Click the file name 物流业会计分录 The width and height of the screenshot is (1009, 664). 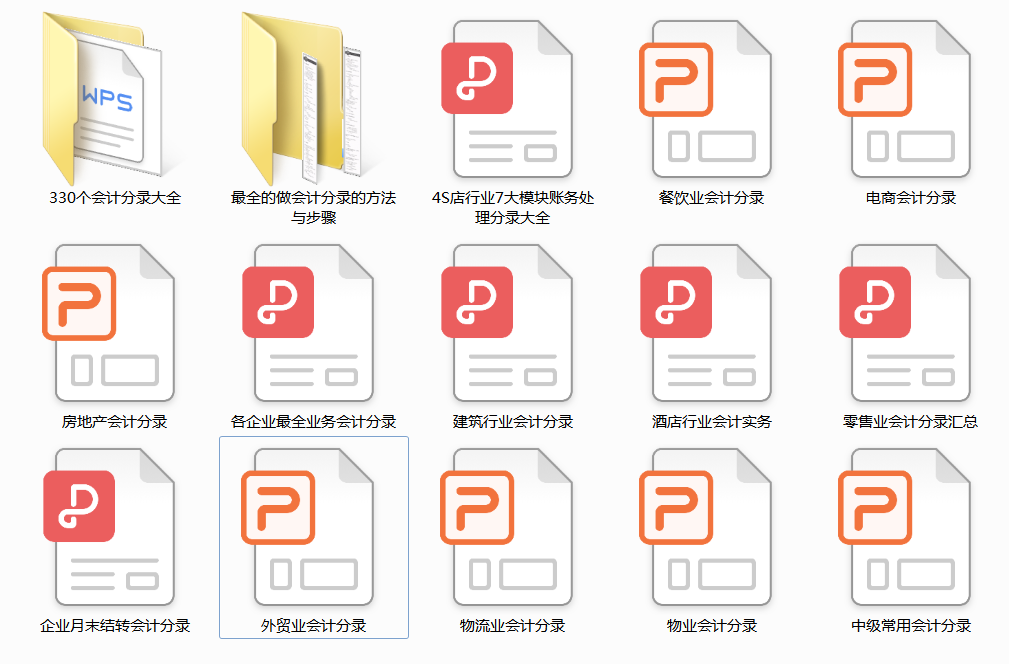tap(513, 625)
